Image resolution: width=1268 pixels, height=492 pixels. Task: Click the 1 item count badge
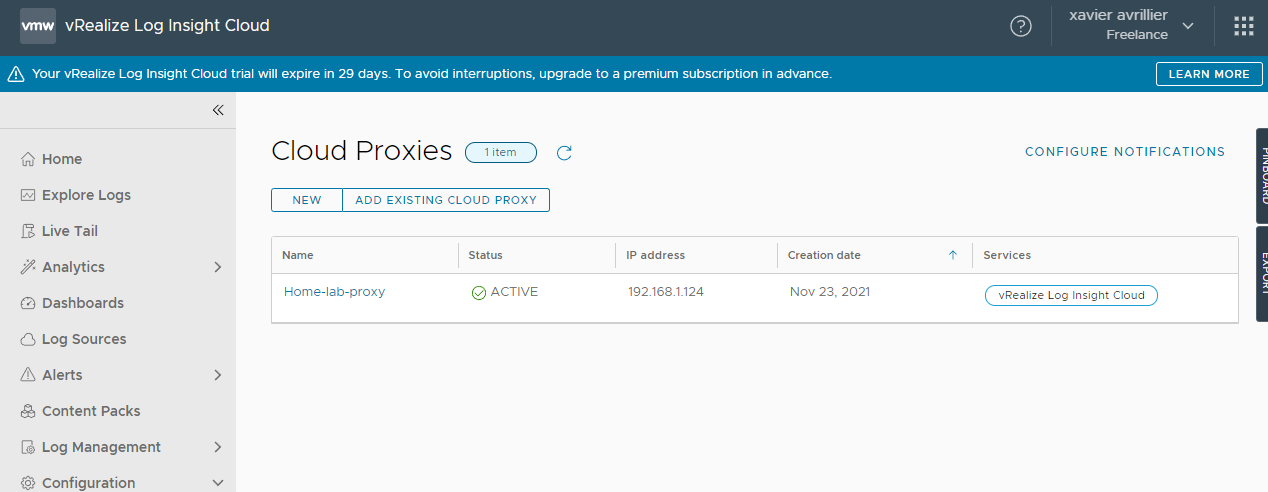pyautogui.click(x=501, y=152)
